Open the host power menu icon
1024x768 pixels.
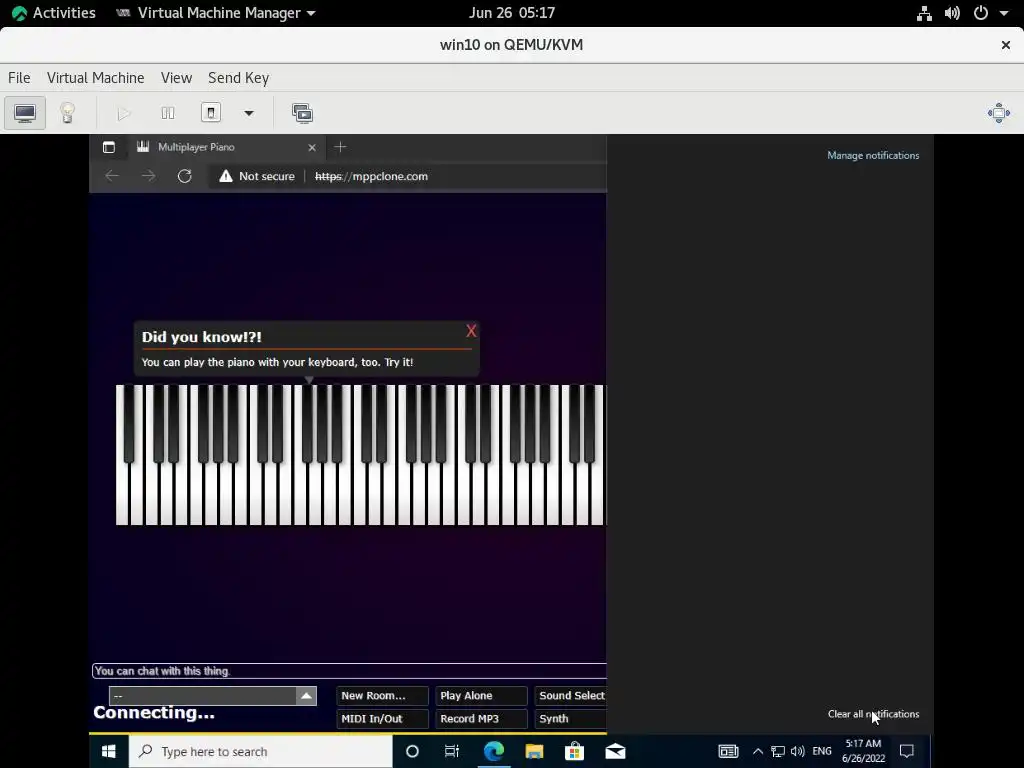[981, 13]
